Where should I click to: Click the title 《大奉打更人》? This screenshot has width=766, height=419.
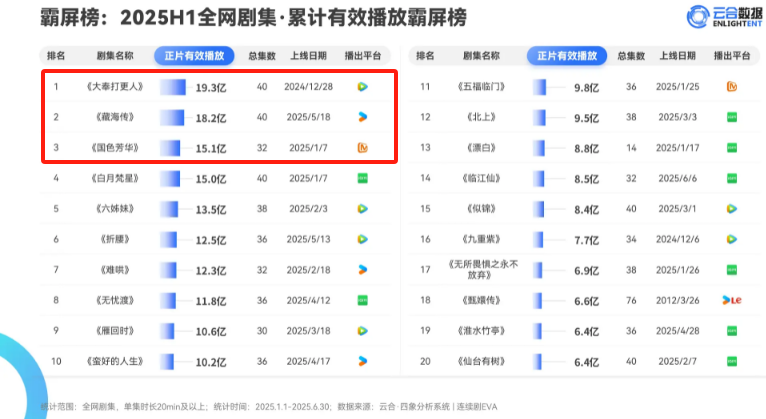coord(115,87)
